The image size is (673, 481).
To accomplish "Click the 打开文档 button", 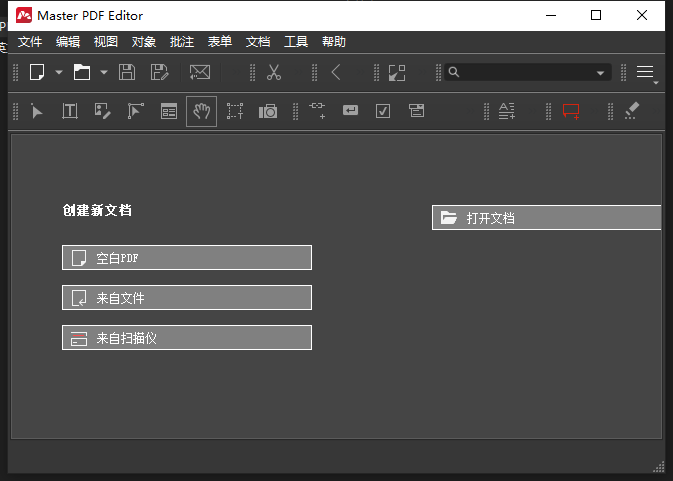I will tap(546, 218).
